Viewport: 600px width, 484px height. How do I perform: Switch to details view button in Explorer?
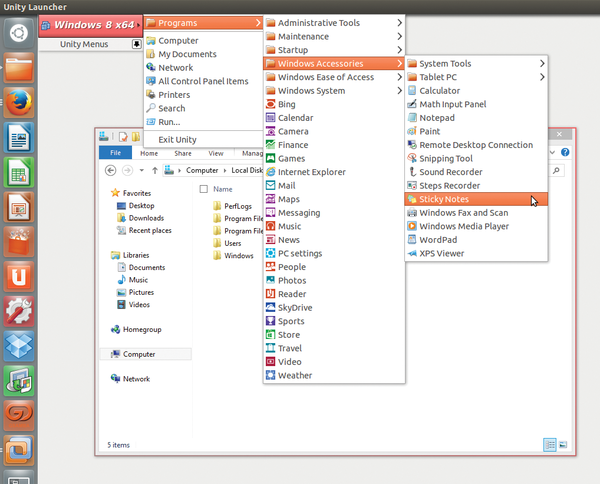point(549,445)
